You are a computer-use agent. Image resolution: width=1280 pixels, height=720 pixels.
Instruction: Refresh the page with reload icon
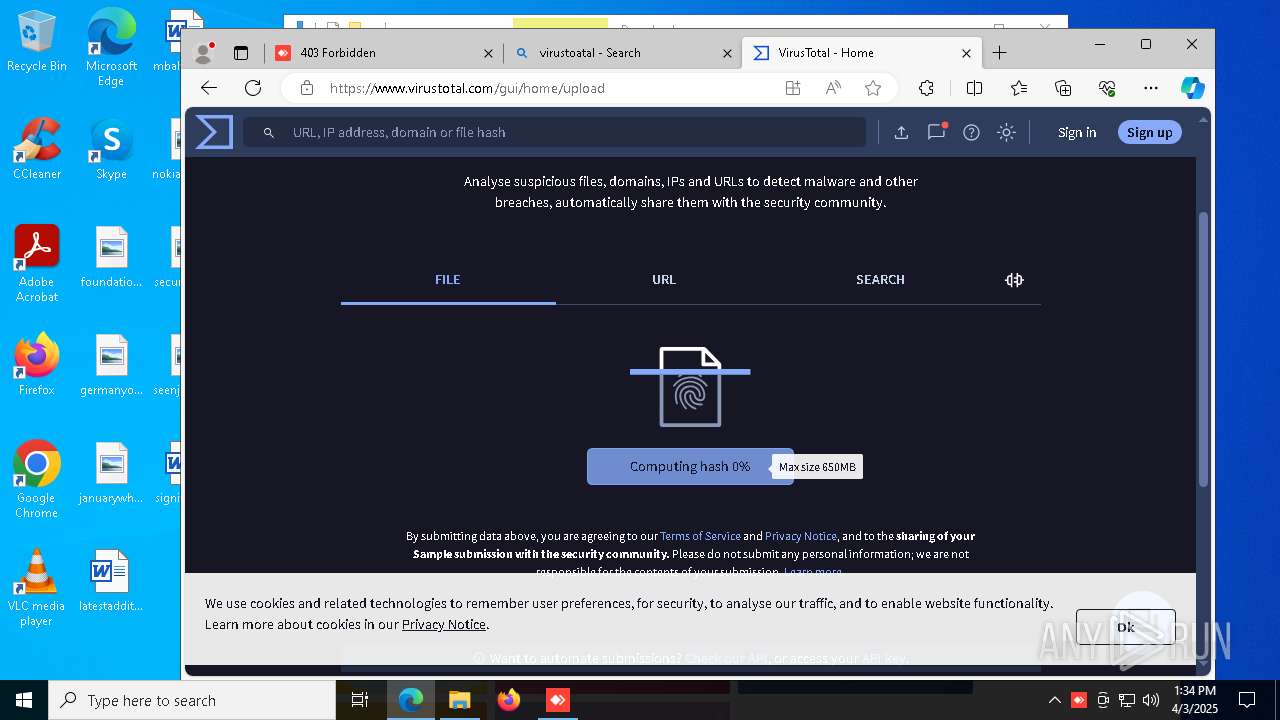click(x=253, y=88)
